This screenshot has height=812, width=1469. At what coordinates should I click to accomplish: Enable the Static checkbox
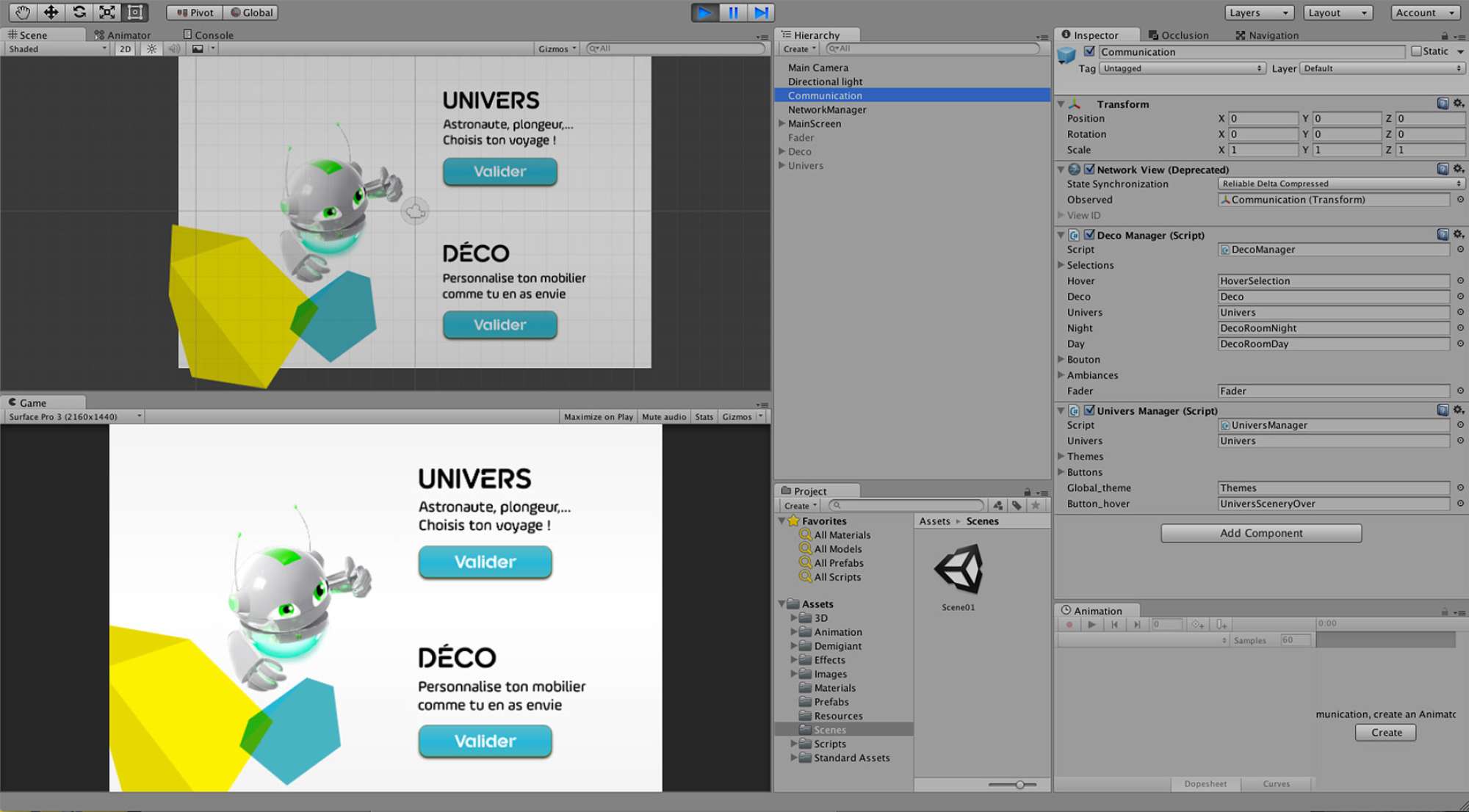pos(1416,51)
